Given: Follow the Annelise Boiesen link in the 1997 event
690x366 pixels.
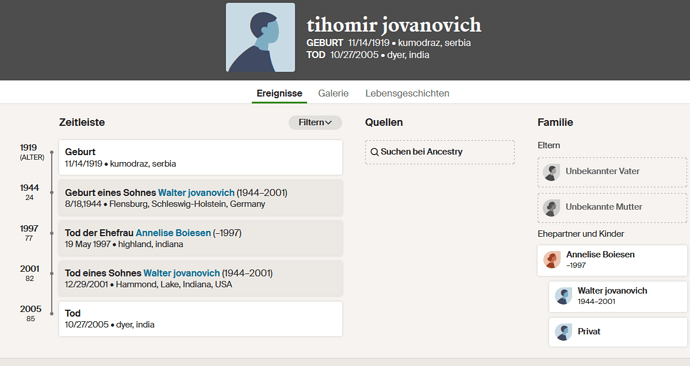Looking at the screenshot, I should [173, 233].
